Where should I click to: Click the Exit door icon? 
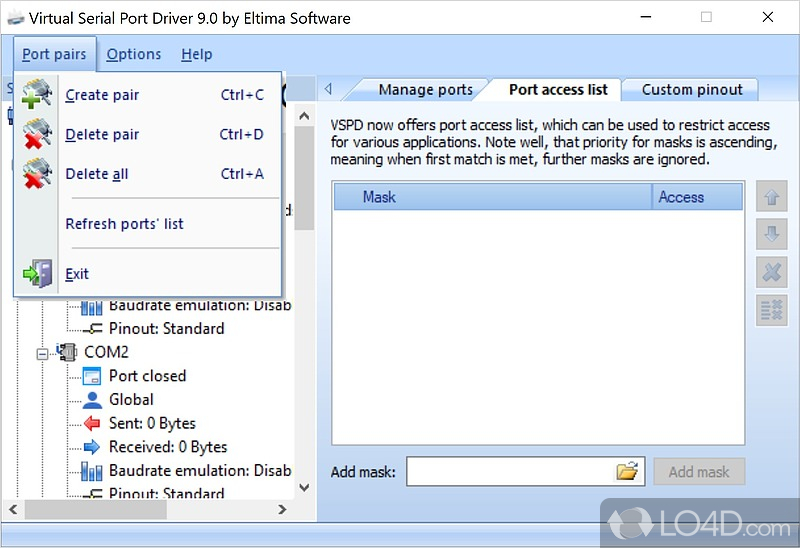37,273
